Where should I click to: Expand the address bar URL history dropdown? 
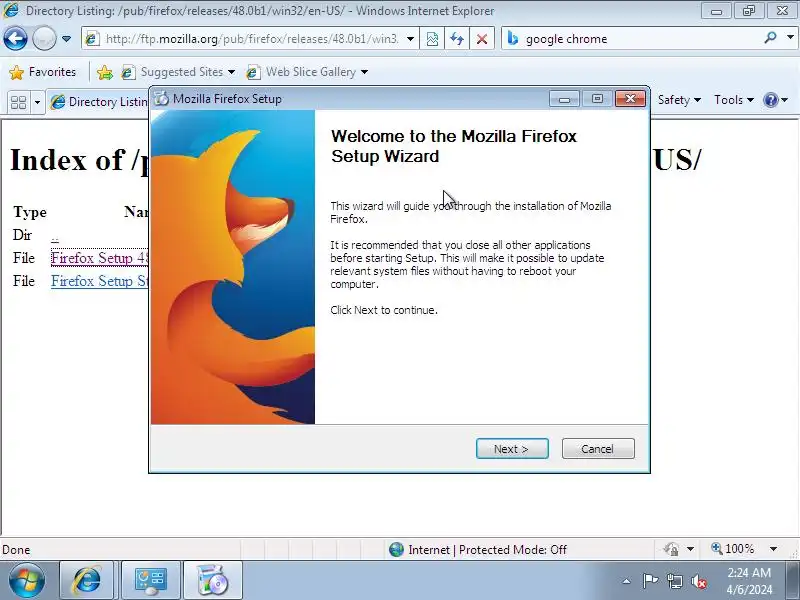coord(410,39)
